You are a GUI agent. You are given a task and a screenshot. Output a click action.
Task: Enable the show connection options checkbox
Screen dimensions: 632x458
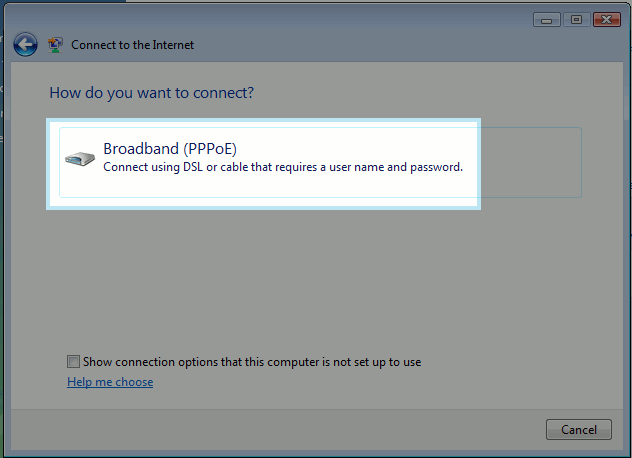click(73, 362)
